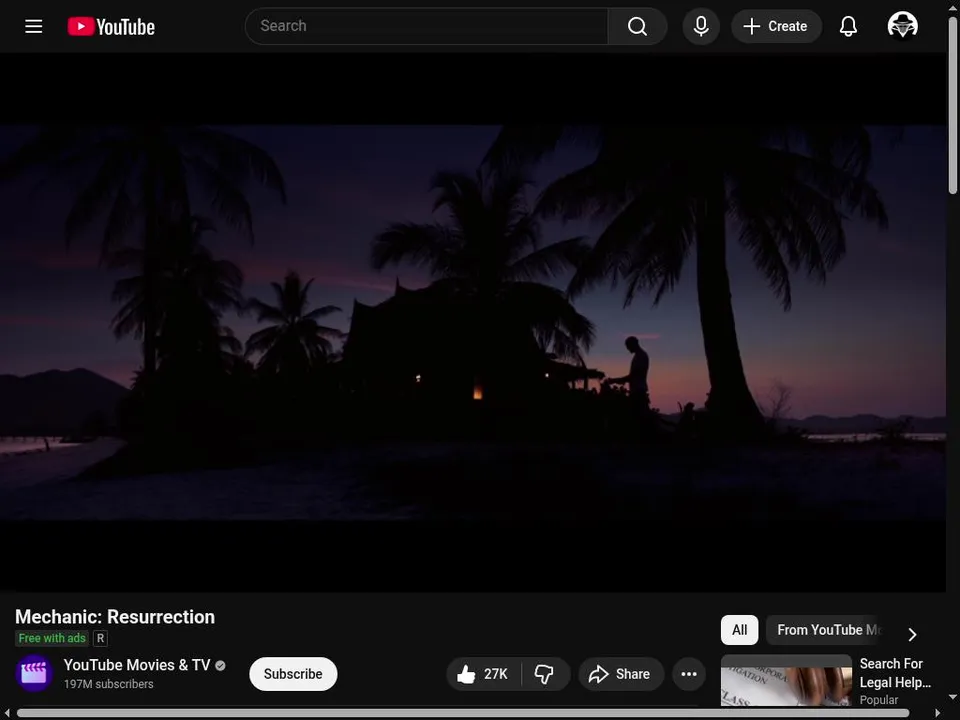Open the Create menu
Viewport: 960px width, 720px height.
tap(776, 26)
